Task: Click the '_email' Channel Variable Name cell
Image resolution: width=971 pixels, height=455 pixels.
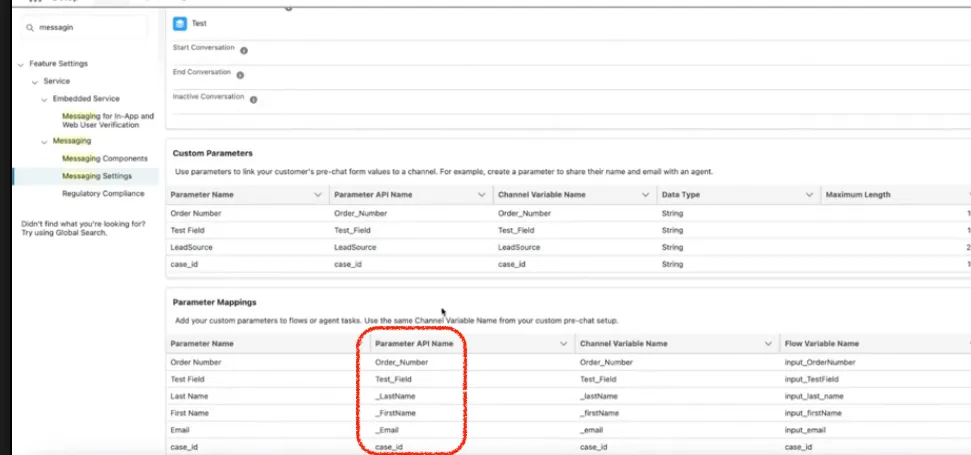Action: click(x=591, y=430)
